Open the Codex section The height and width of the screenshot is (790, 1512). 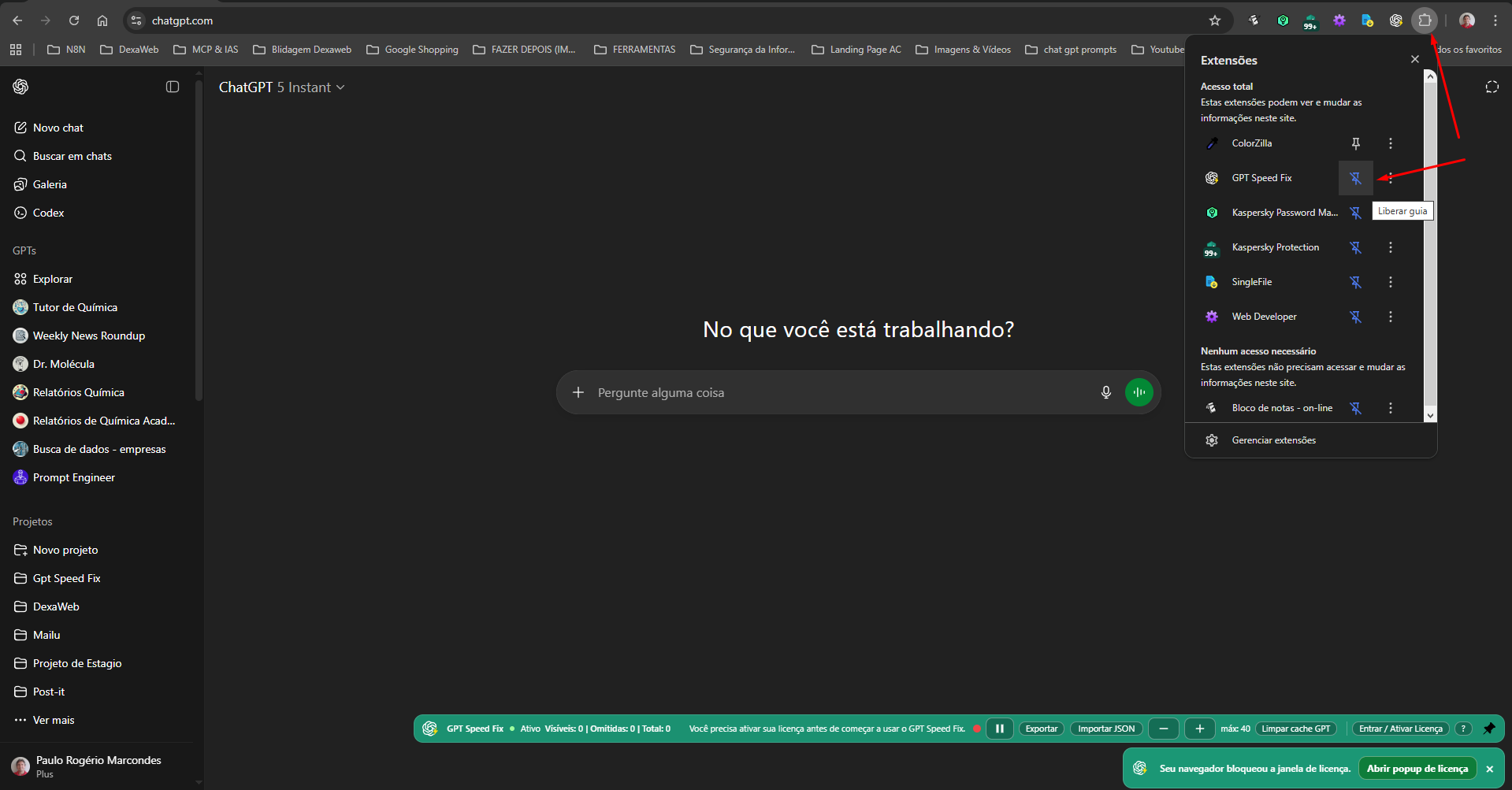pos(47,212)
